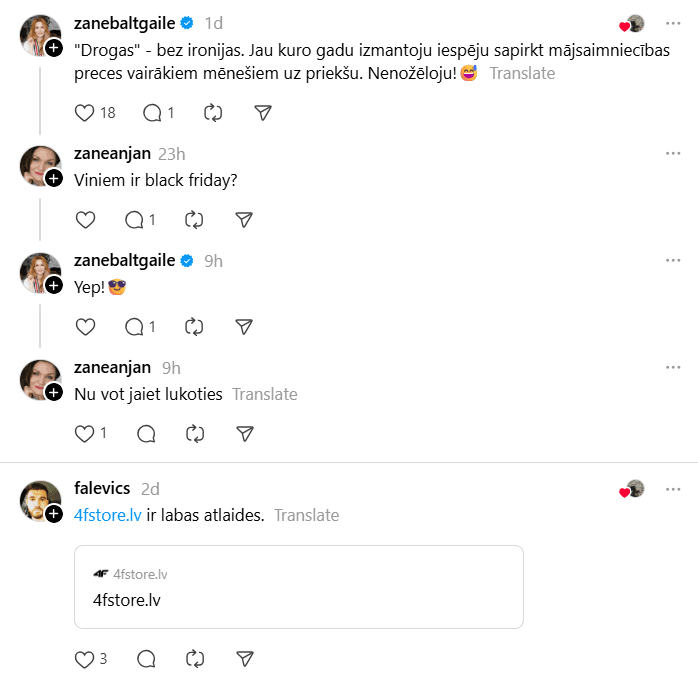Share the "Drogas" post via send icon
This screenshot has width=698, height=682.
[x=263, y=113]
